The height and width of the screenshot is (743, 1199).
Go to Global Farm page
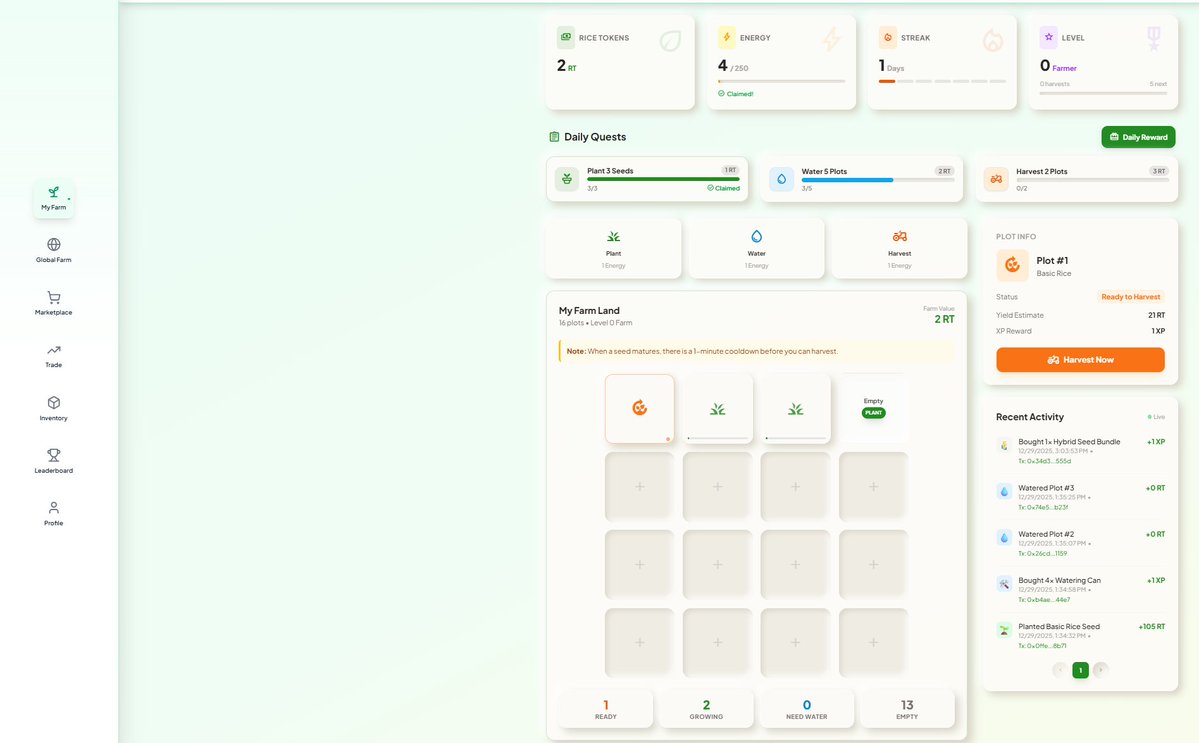[54, 251]
